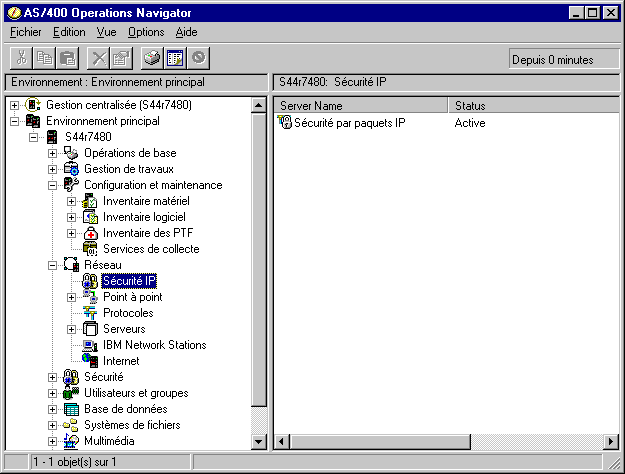This screenshot has height=474, width=625.
Task: Click the Properties toolbar icon
Action: pos(121,58)
